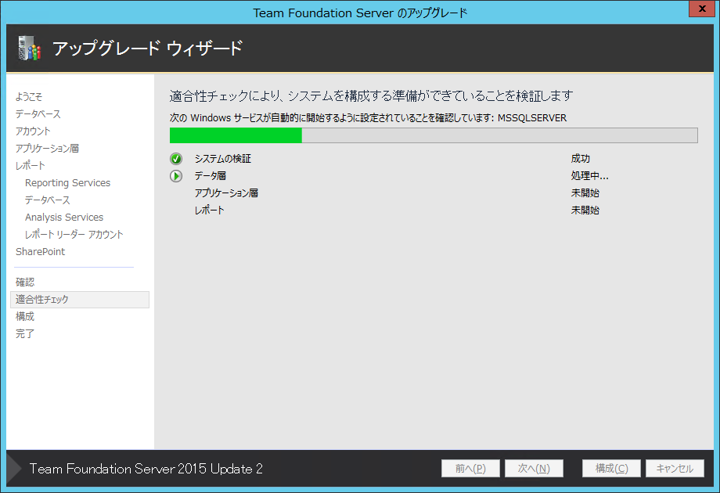
Task: Go to the アカウント sidebar step
Action: pyautogui.click(x=33, y=131)
